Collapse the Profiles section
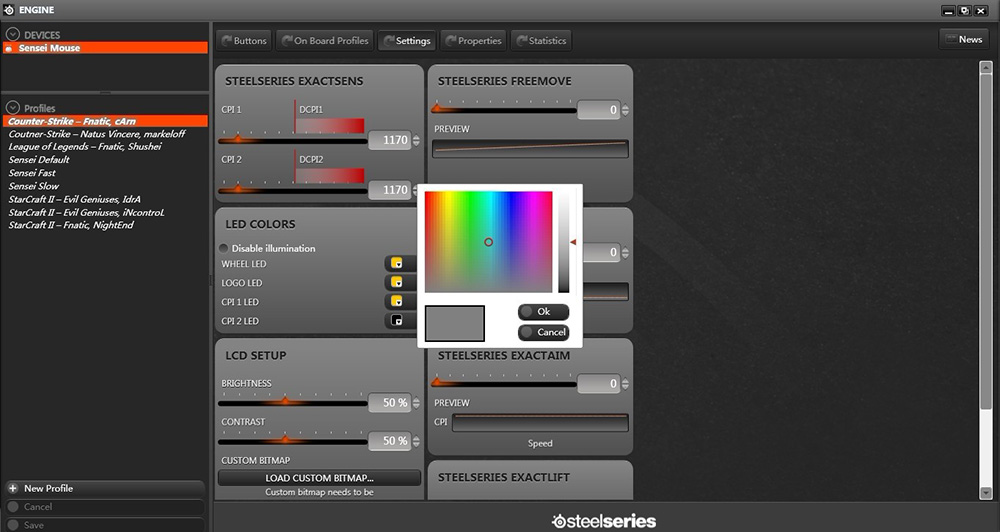This screenshot has width=1000, height=532. tap(13, 108)
